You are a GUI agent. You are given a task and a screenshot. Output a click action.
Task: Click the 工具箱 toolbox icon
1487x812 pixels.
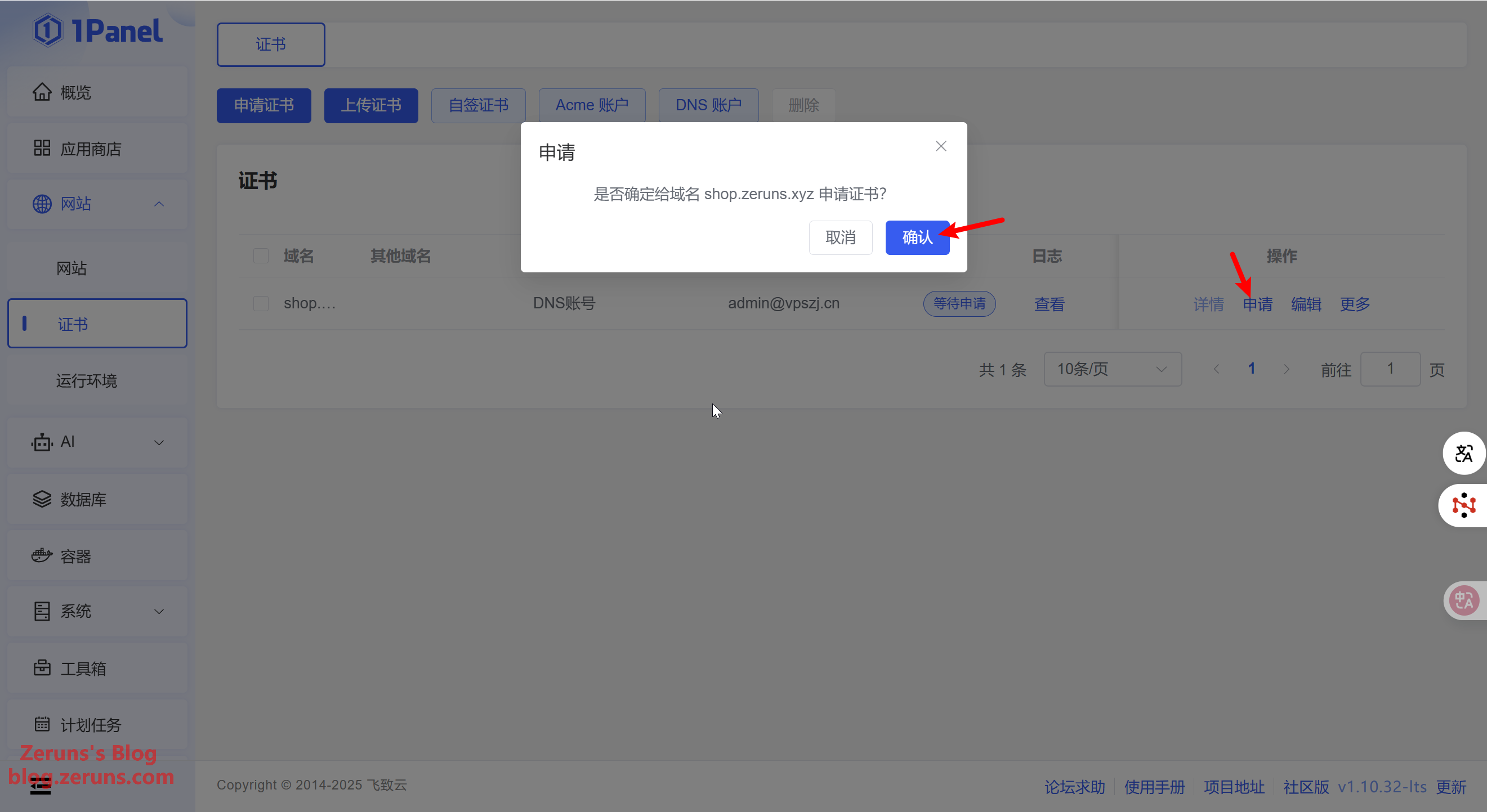42,668
